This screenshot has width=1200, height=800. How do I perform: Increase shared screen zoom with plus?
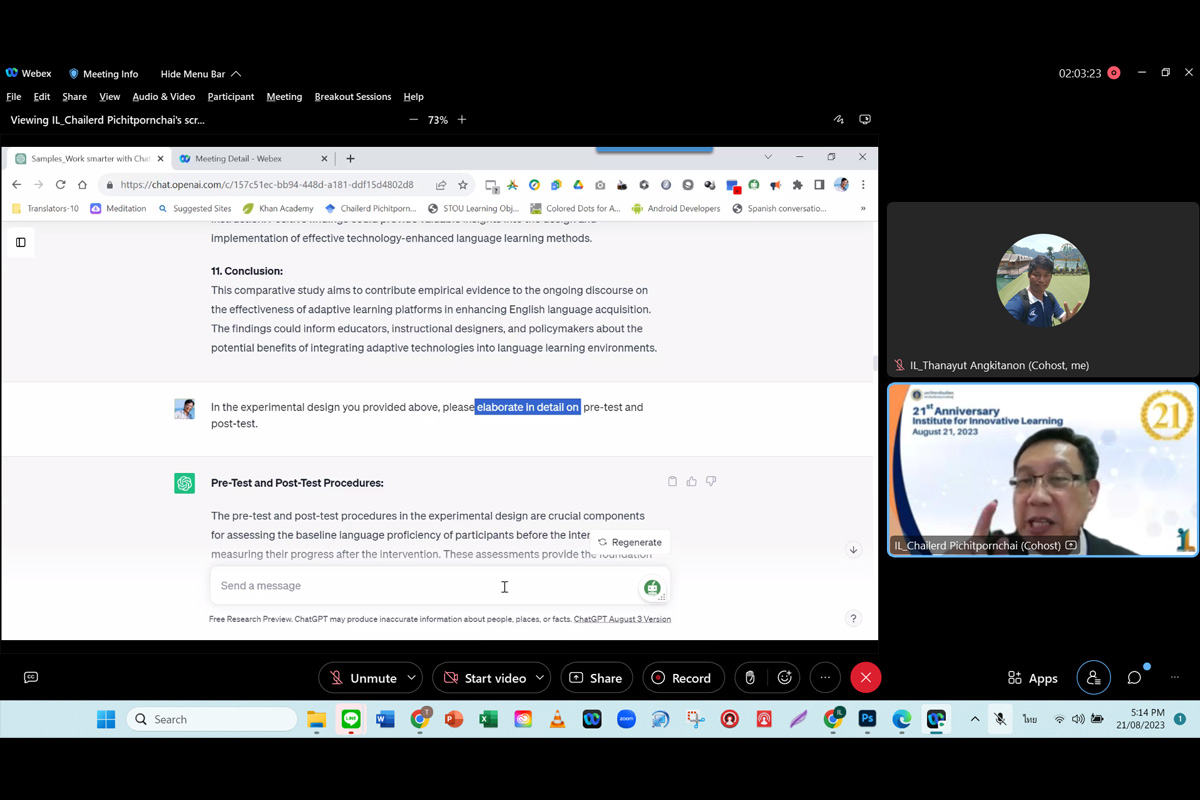click(x=462, y=120)
